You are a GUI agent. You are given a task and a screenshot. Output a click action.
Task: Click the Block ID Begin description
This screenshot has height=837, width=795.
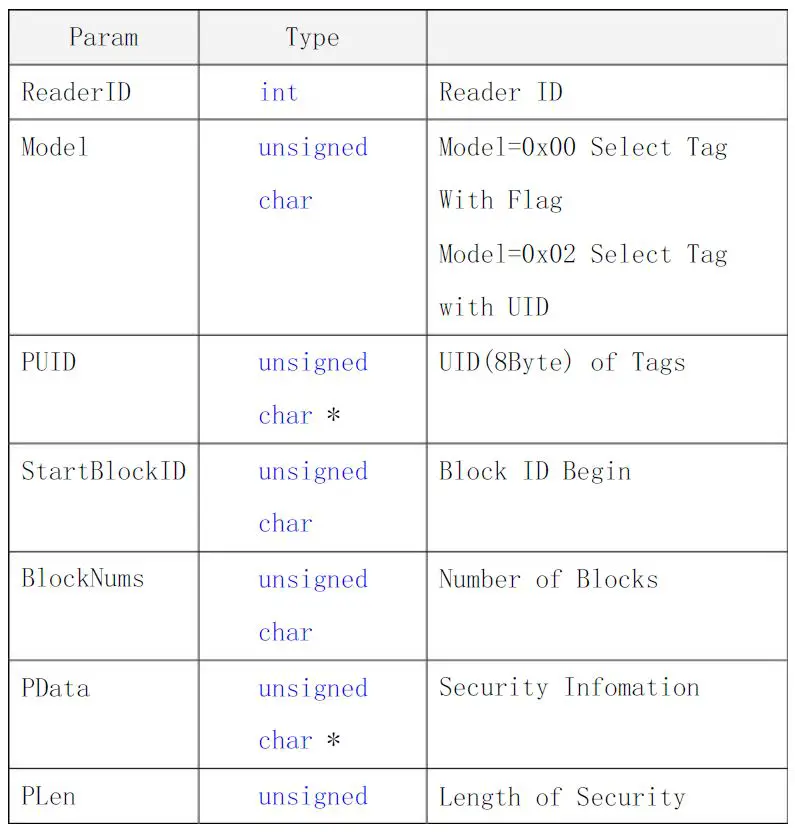535,471
